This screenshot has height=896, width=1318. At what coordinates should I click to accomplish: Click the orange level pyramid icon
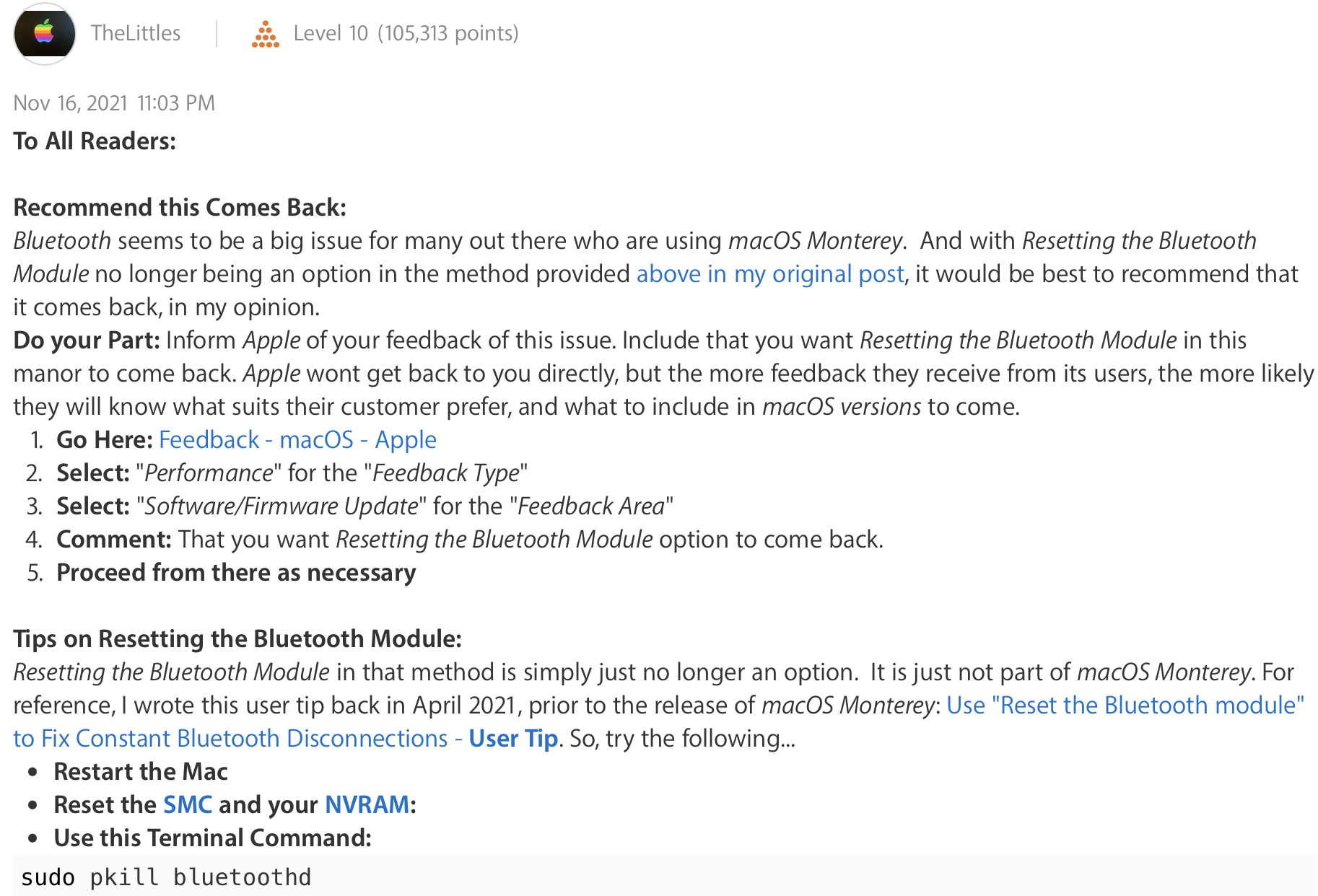pyautogui.click(x=265, y=34)
